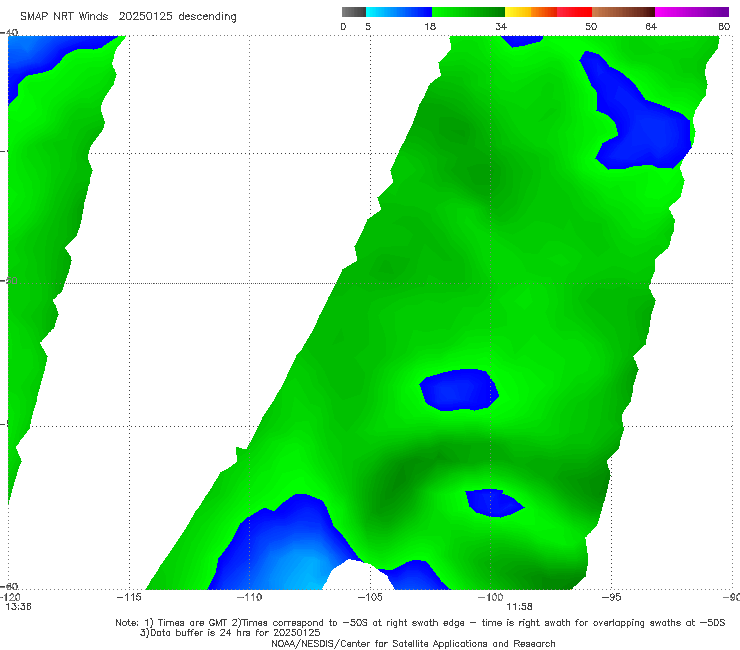Click the 'Data buffer is 24 hrs' note
This screenshot has height=650, width=740.
coord(230,633)
